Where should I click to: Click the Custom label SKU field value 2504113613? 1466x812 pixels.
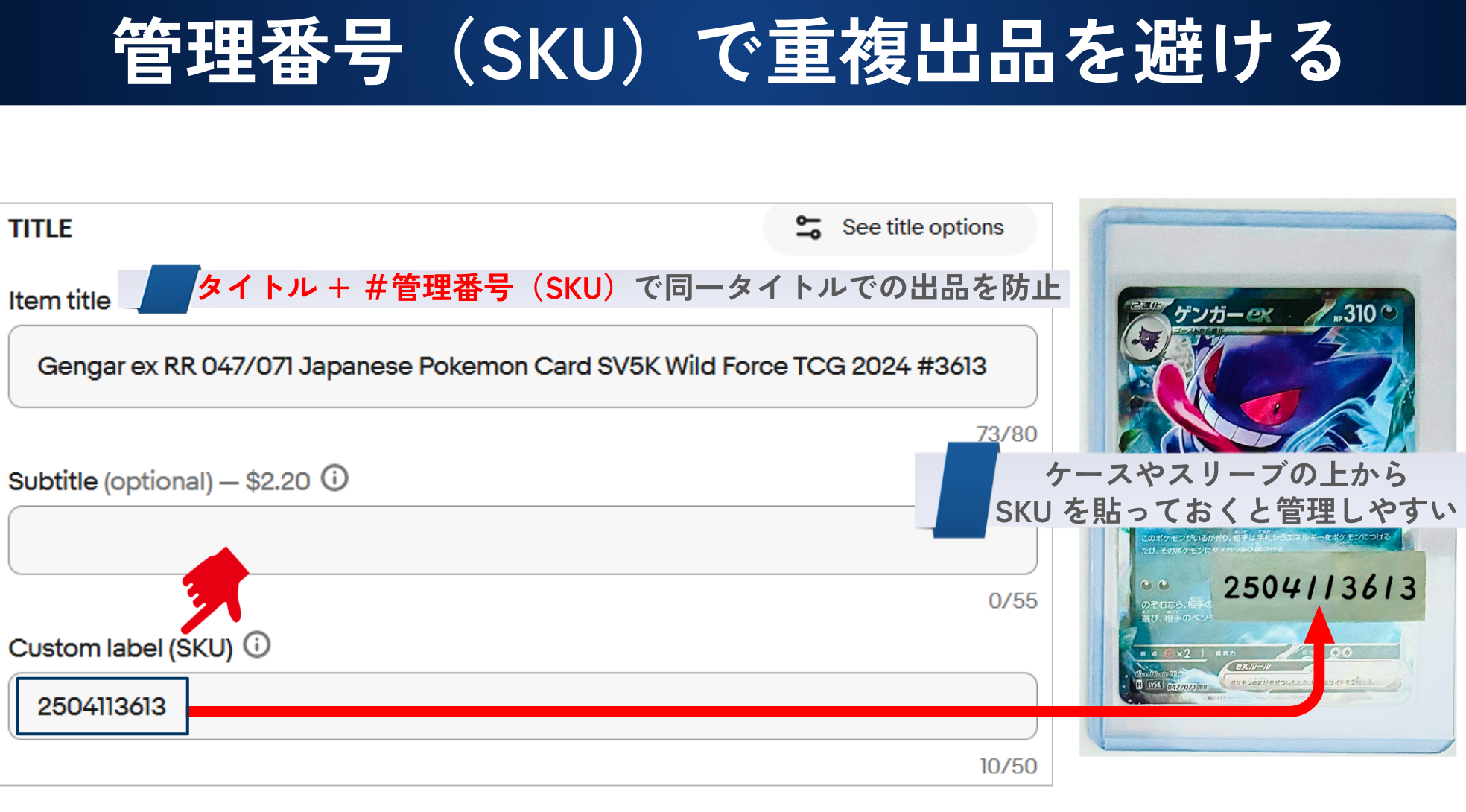102,706
